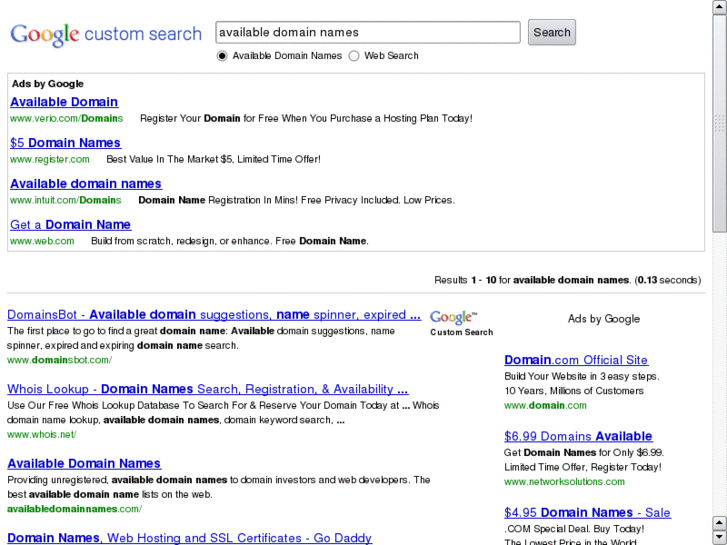Viewport: 727px width, 545px height.
Task: Click the www.web.com URL text
Action: (42, 241)
